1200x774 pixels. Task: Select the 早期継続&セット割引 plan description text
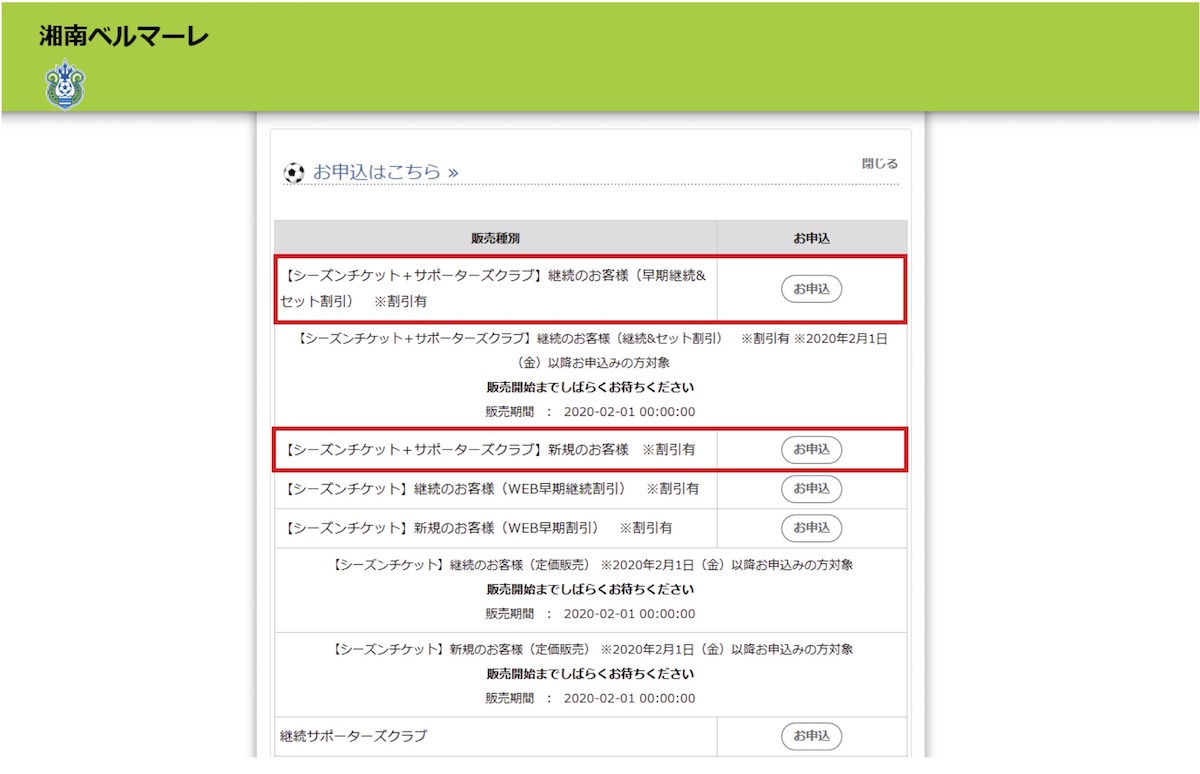[494, 288]
